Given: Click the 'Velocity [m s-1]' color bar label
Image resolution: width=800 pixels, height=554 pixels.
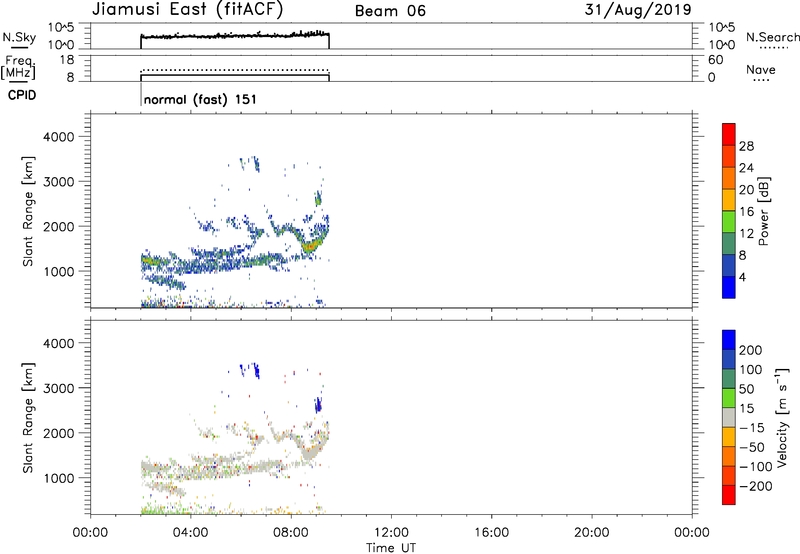Looking at the screenshot, I should click(x=782, y=417).
